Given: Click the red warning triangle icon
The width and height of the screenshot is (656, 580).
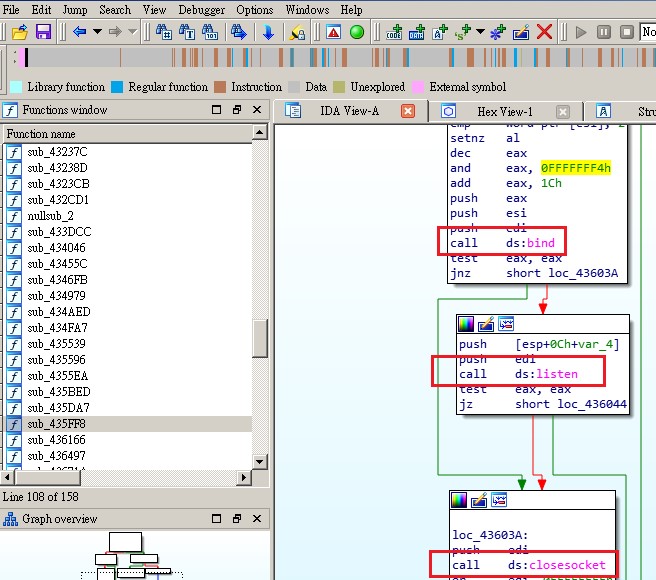Looking at the screenshot, I should (333, 32).
